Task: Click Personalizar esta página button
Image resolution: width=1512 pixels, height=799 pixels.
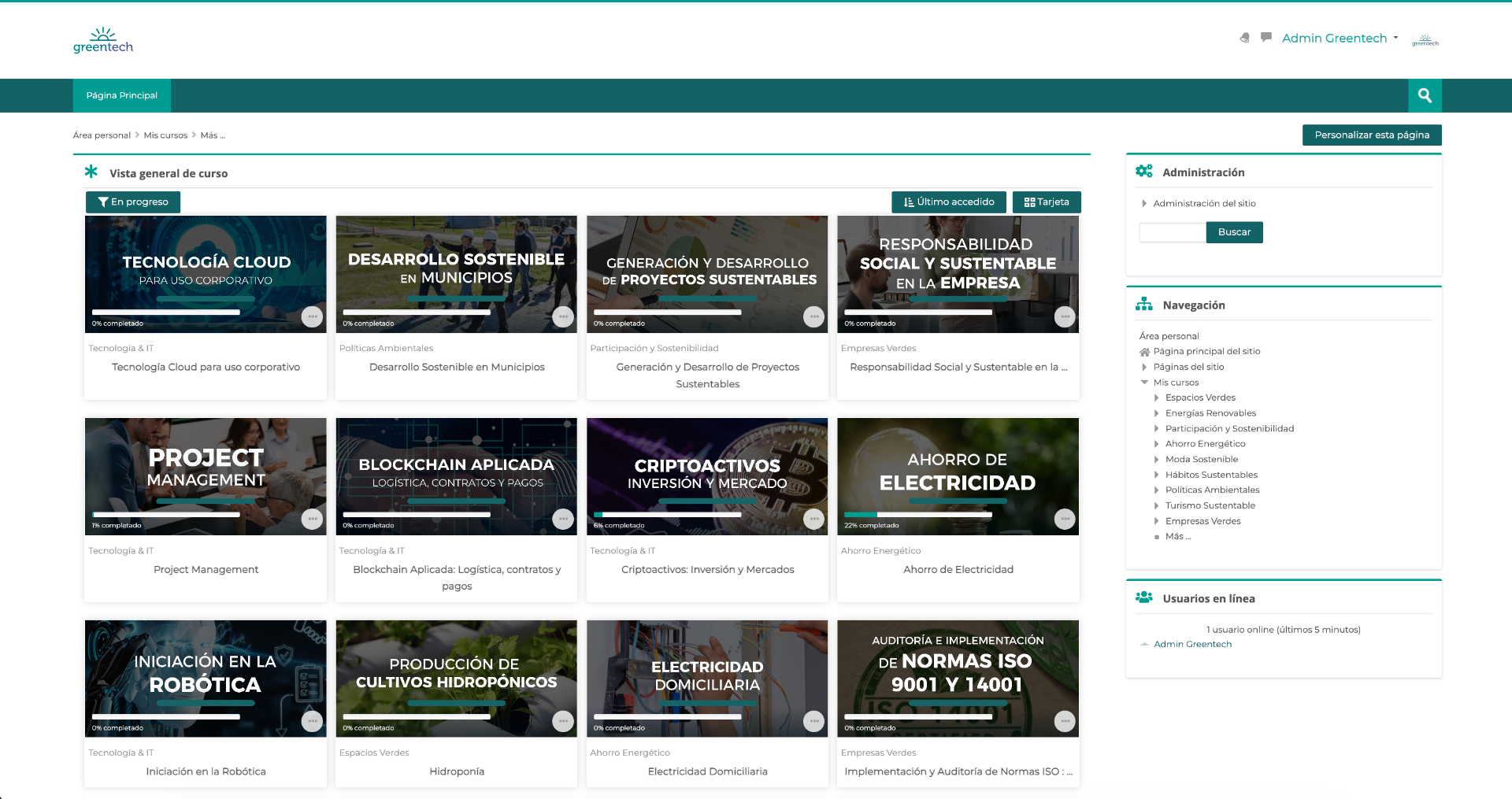Action: [1372, 135]
